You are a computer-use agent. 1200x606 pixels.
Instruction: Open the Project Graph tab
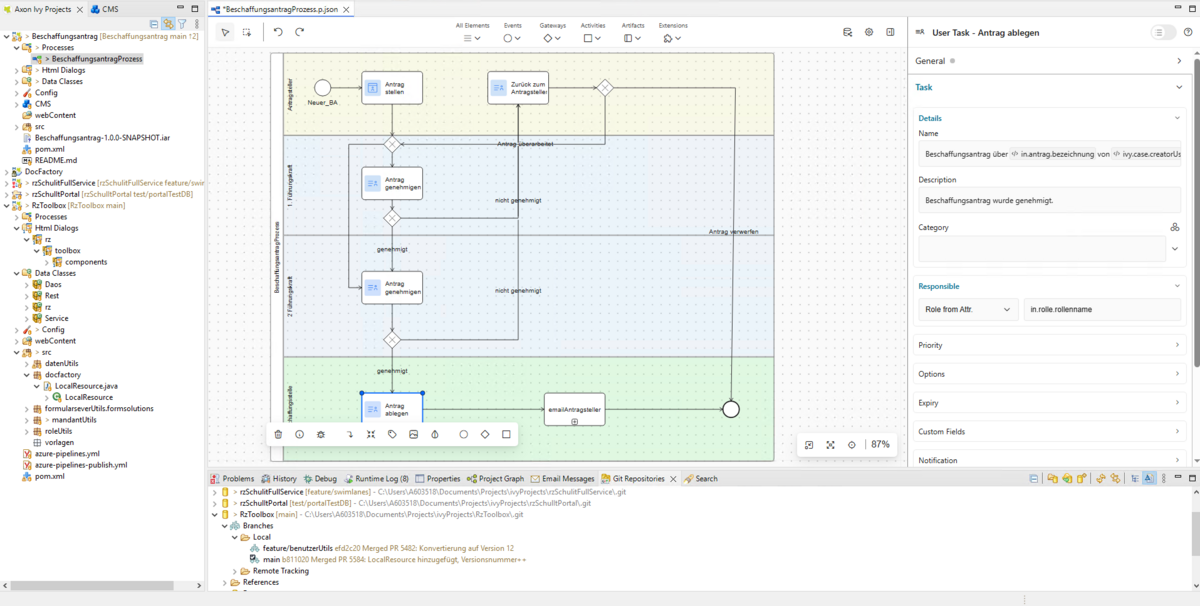point(496,479)
